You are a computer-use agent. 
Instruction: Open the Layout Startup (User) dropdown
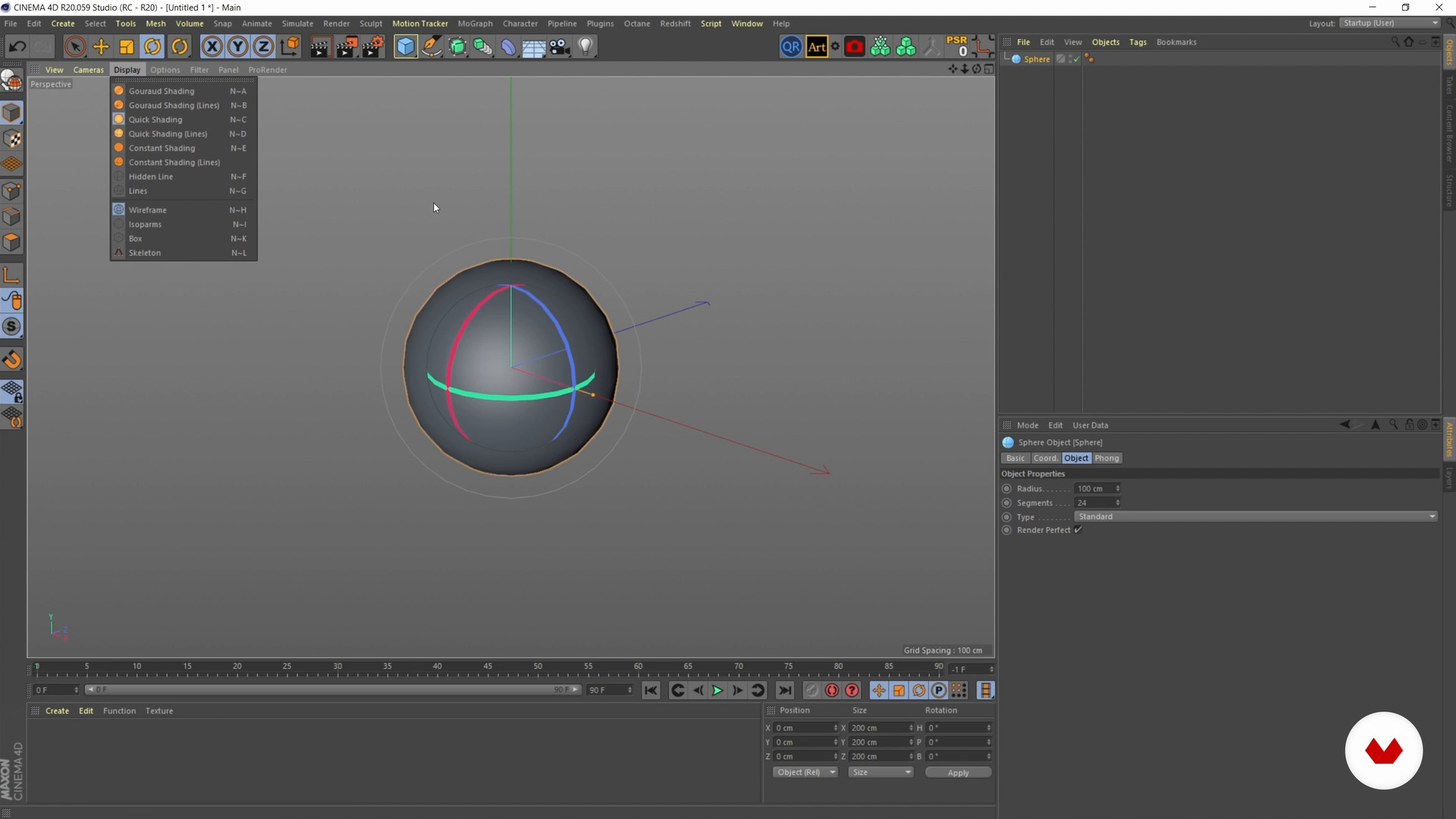coord(1389,24)
